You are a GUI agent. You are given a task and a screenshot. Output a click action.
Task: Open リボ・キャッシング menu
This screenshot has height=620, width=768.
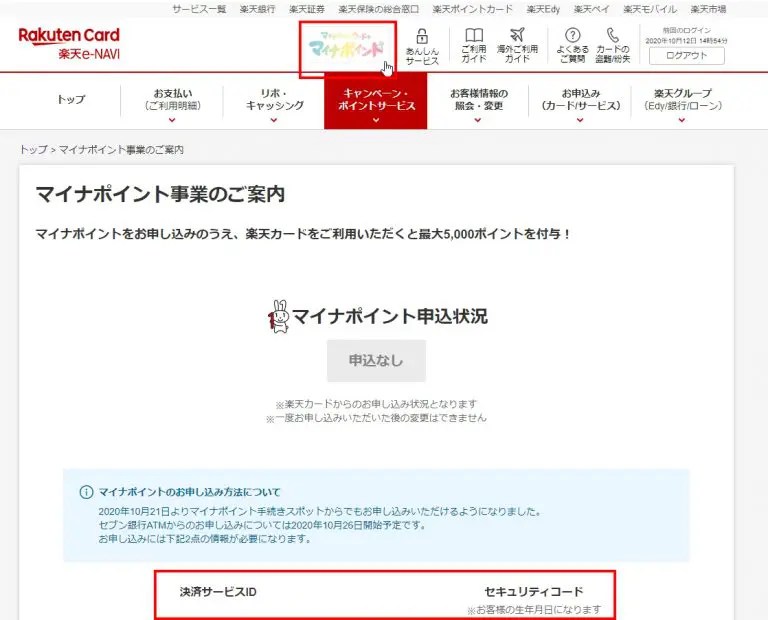pos(274,99)
